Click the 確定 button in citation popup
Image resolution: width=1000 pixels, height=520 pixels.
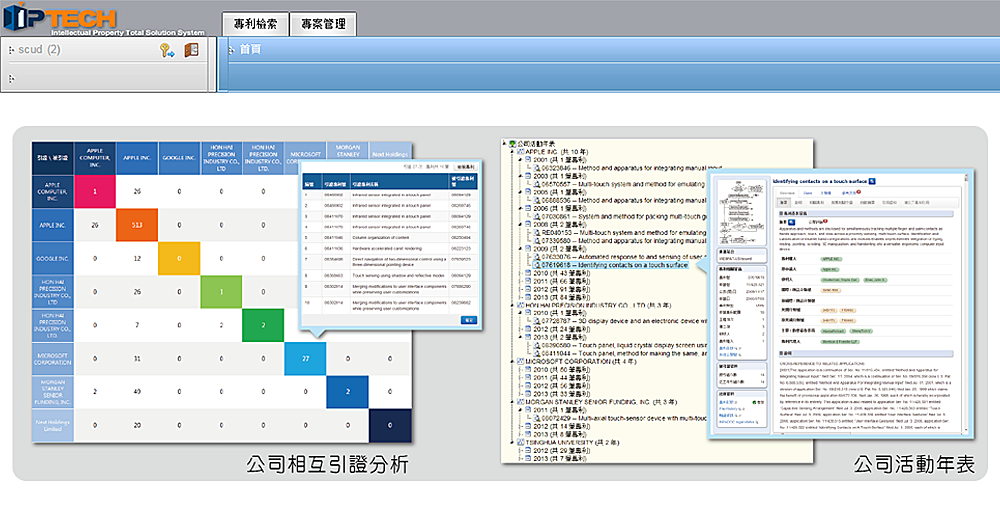click(x=469, y=320)
